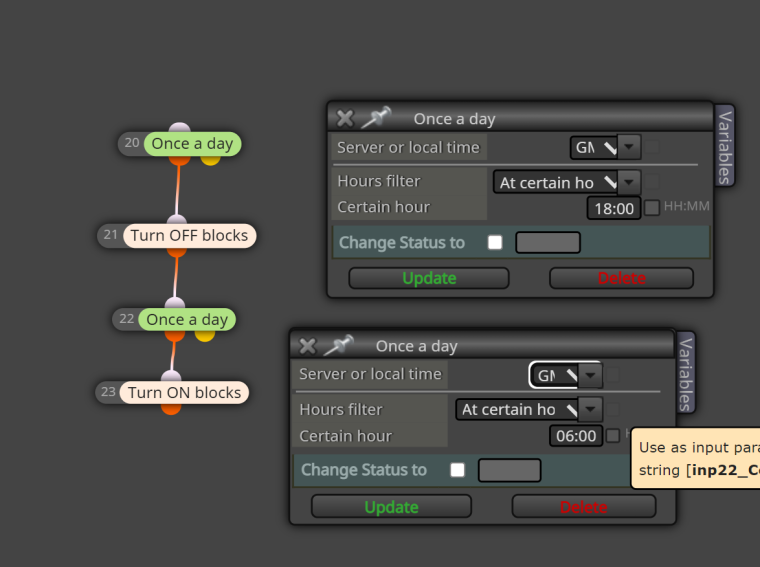Image resolution: width=760 pixels, height=567 pixels.
Task: Click block number 22 badge
Action: pyautogui.click(x=127, y=319)
